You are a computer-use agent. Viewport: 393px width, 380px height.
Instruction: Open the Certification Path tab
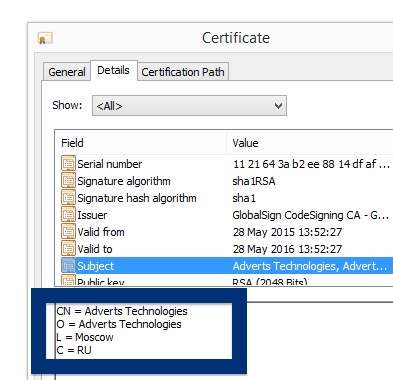pos(183,72)
